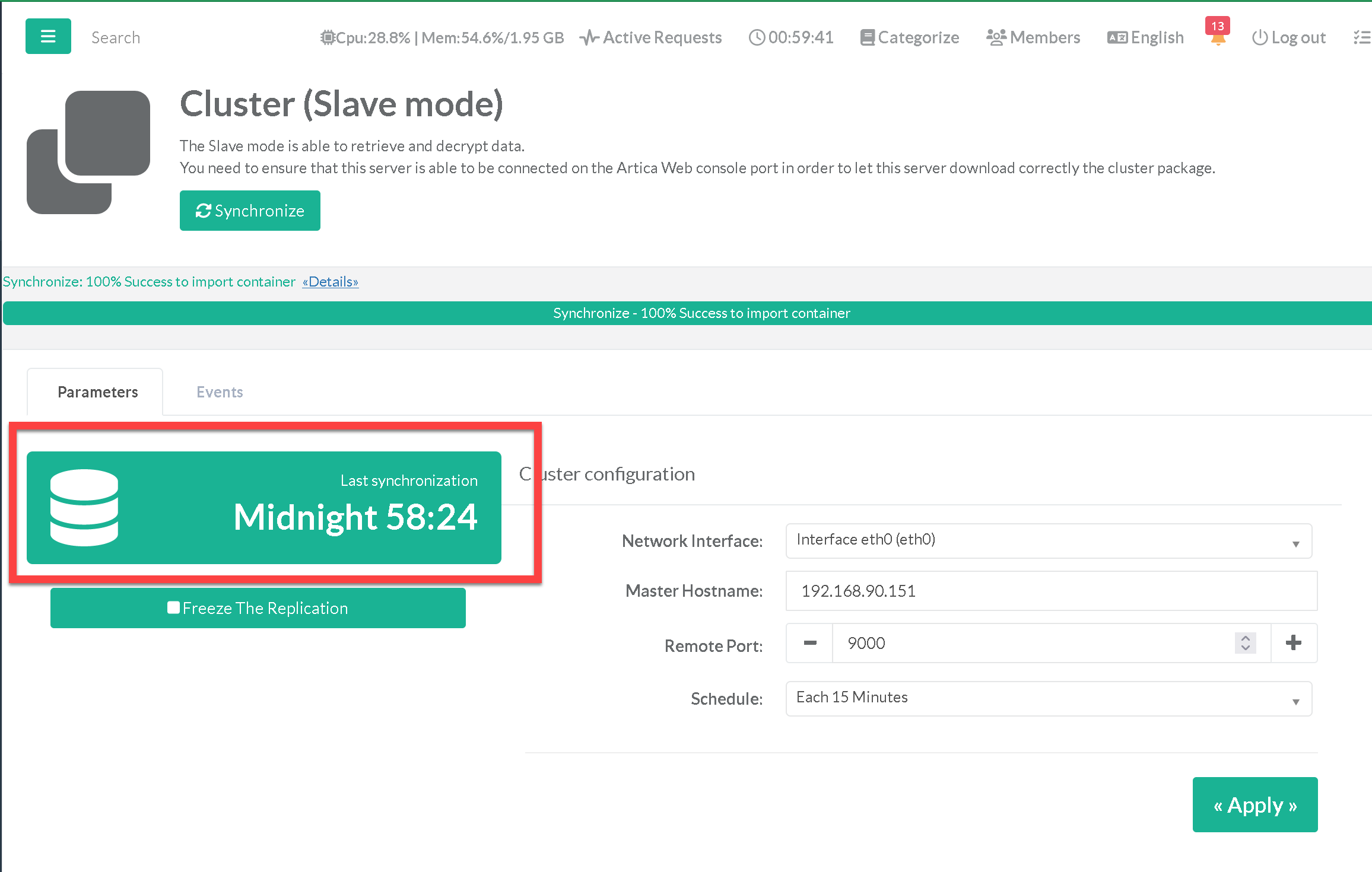Expand the Network Interface dropdown
This screenshot has height=872, width=1372.
1049,540
